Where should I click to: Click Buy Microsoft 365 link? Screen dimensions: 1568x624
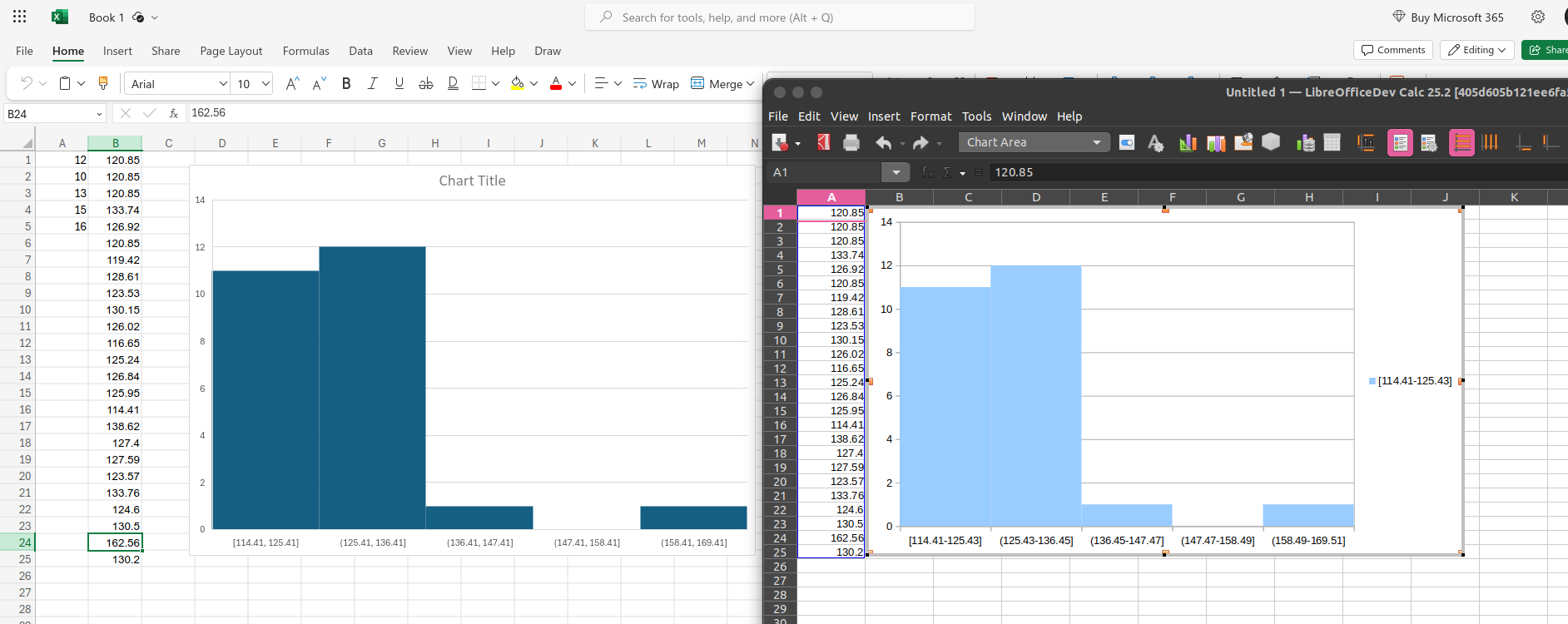[x=1448, y=17]
